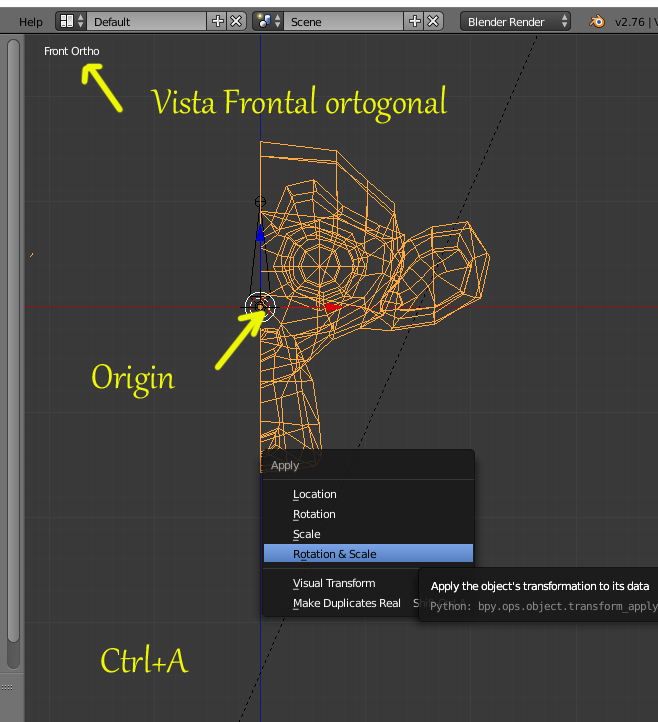Open the screen layout browser icon

pyautogui.click(x=71, y=21)
